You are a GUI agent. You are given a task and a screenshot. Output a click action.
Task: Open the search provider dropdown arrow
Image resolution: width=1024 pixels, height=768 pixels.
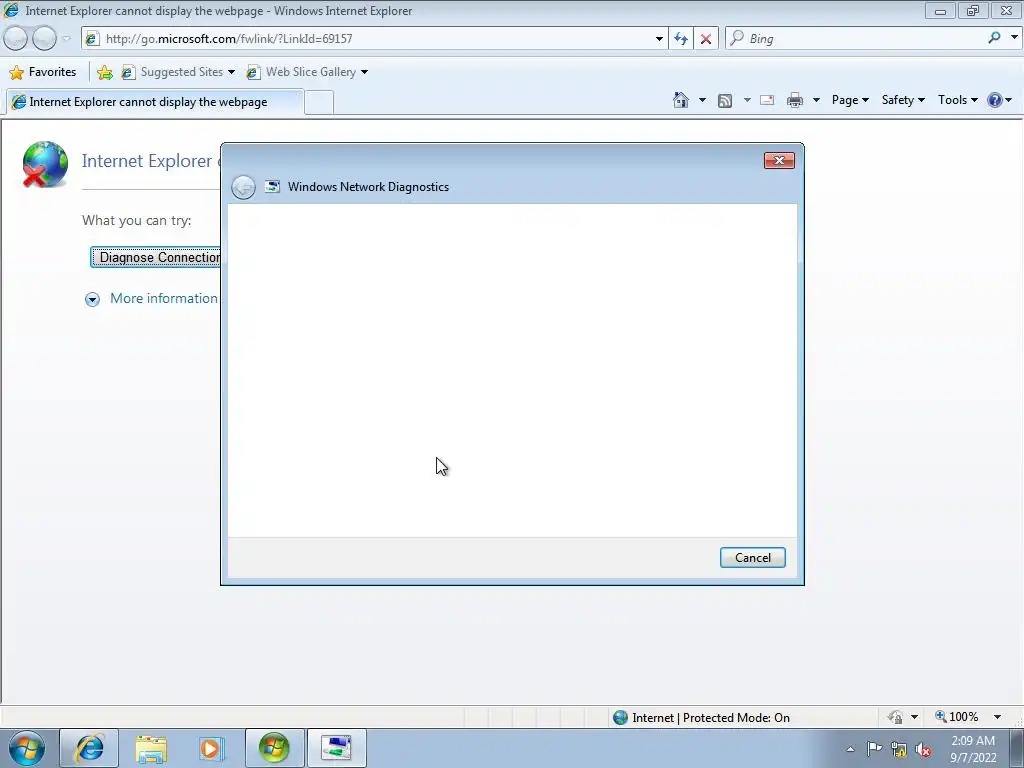point(1014,38)
